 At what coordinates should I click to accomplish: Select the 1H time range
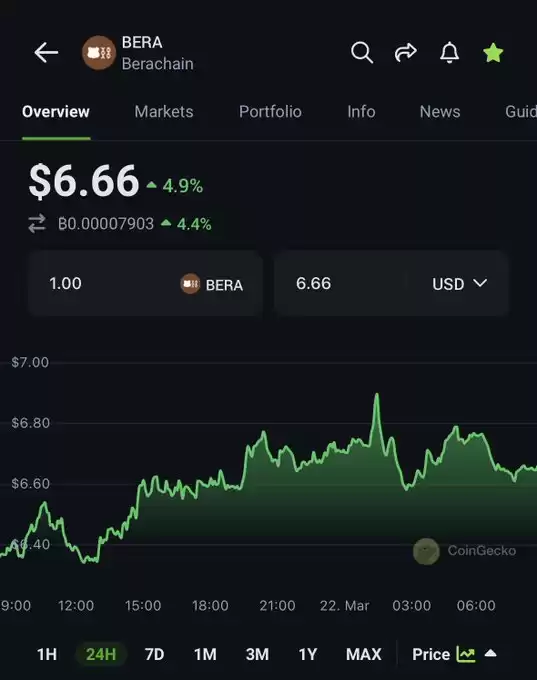click(47, 654)
